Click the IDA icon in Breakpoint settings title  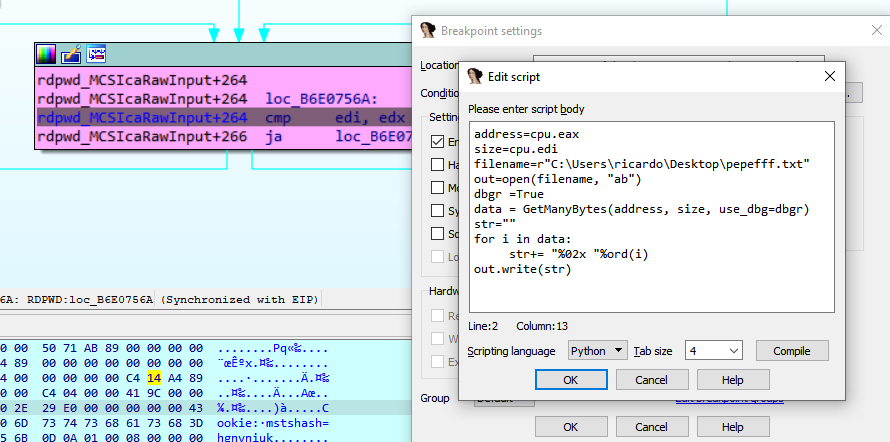428,31
